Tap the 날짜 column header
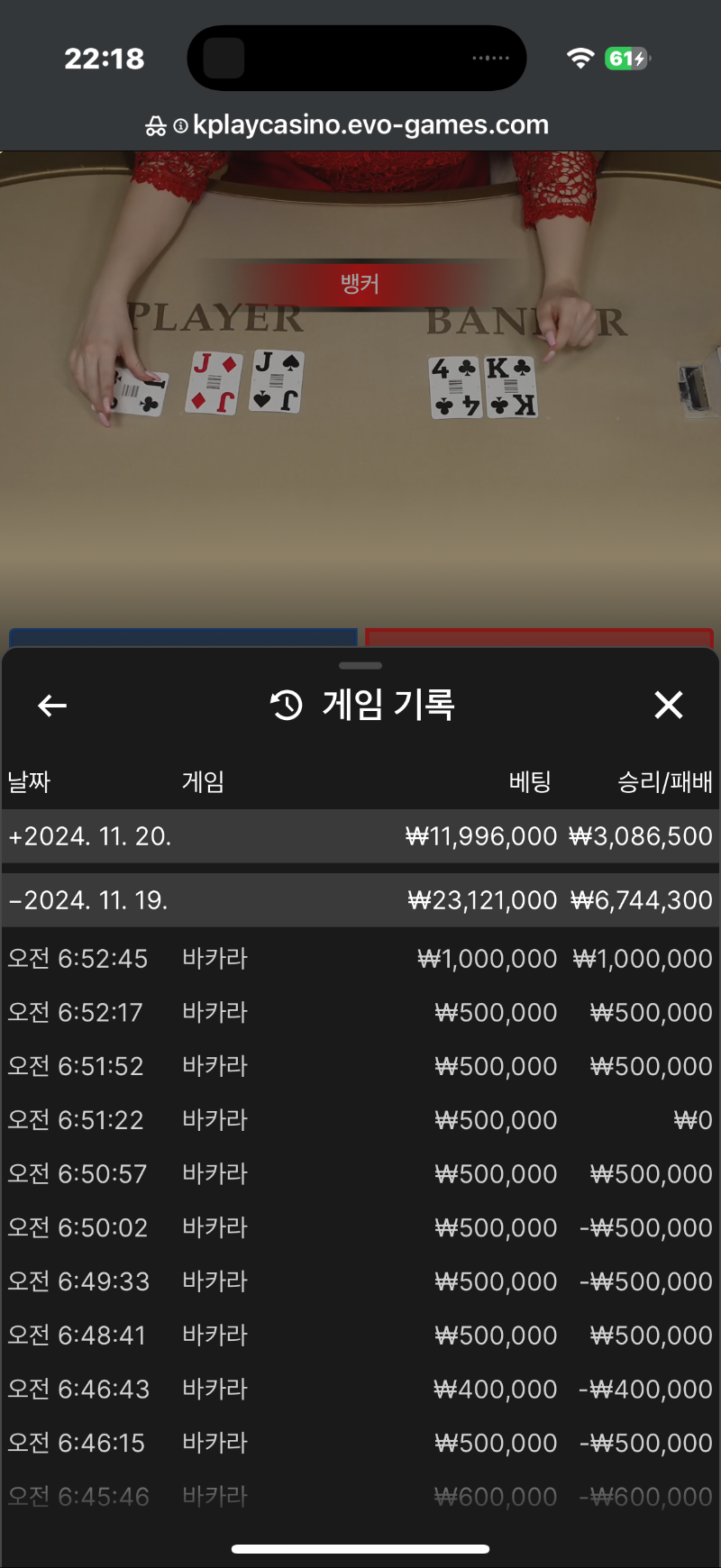 [29, 781]
